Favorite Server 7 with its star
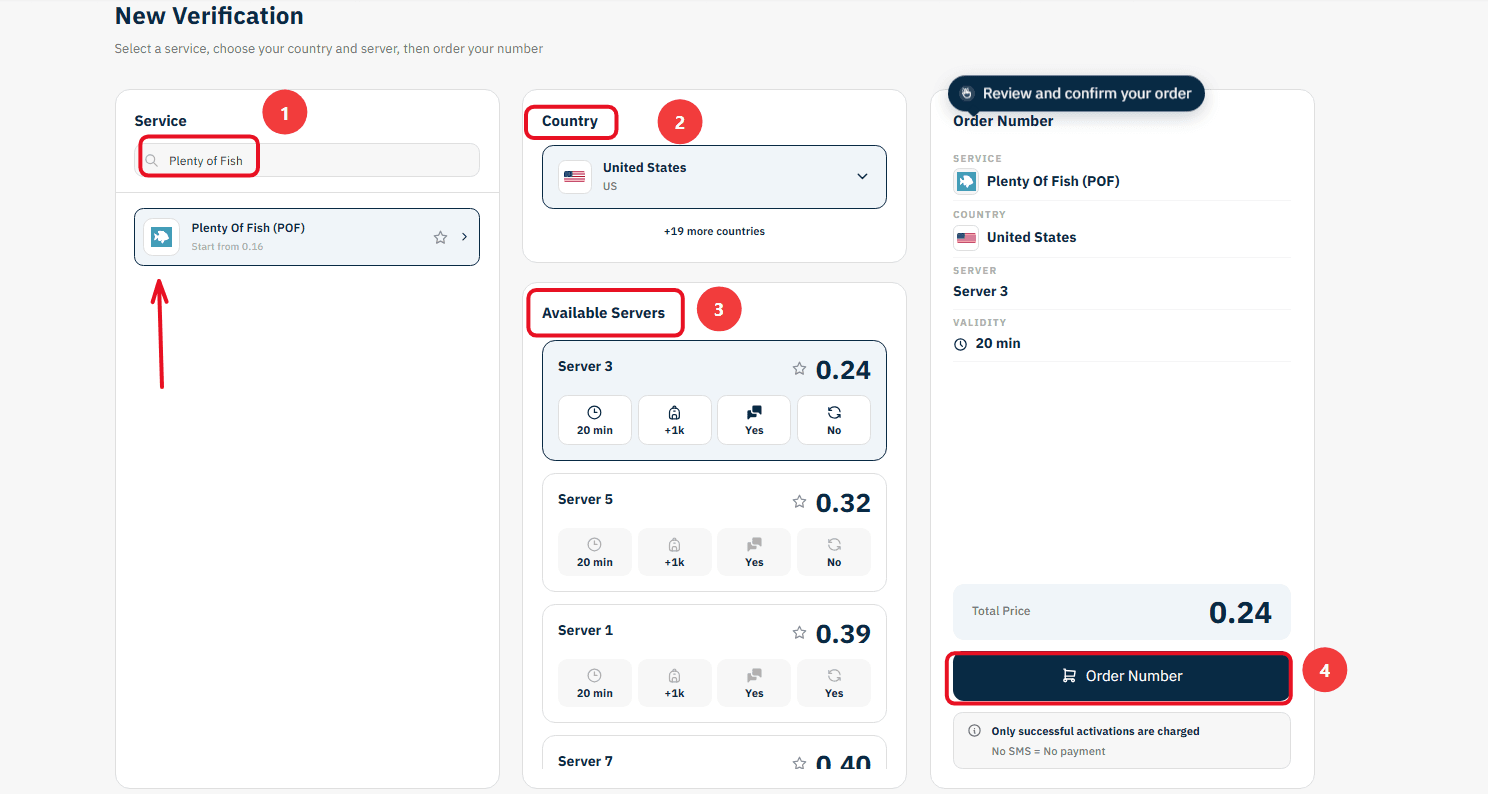This screenshot has height=794, width=1488. (799, 763)
